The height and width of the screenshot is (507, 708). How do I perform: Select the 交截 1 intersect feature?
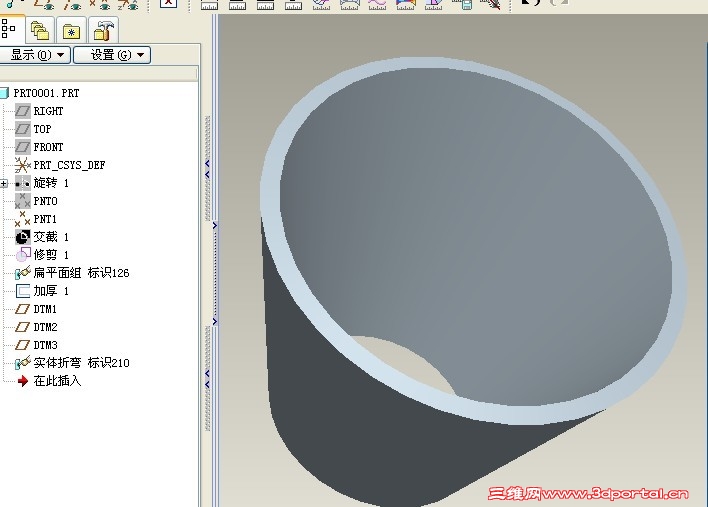pos(42,237)
